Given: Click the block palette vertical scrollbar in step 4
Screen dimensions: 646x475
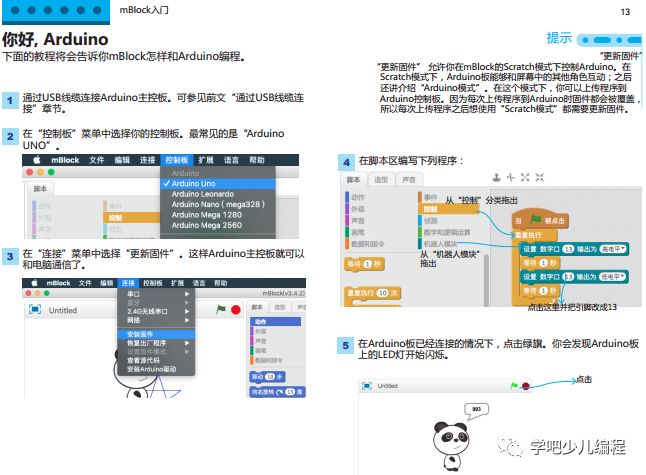Looking at the screenshot, I should [x=487, y=280].
